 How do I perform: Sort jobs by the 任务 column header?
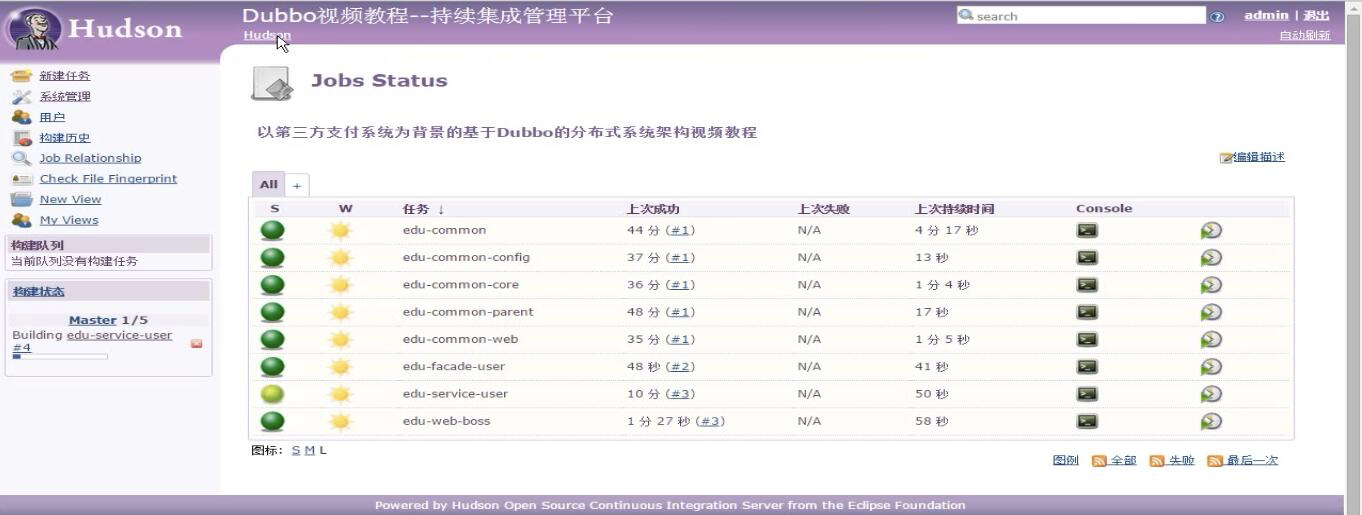(x=423, y=209)
